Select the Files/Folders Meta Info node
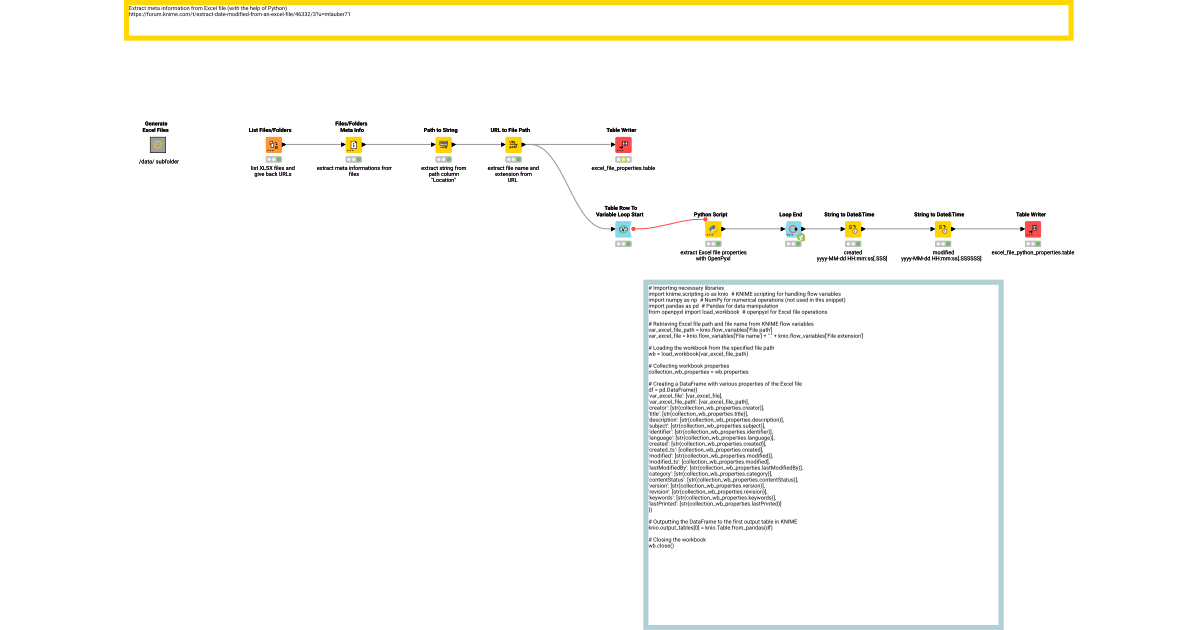 (352, 143)
